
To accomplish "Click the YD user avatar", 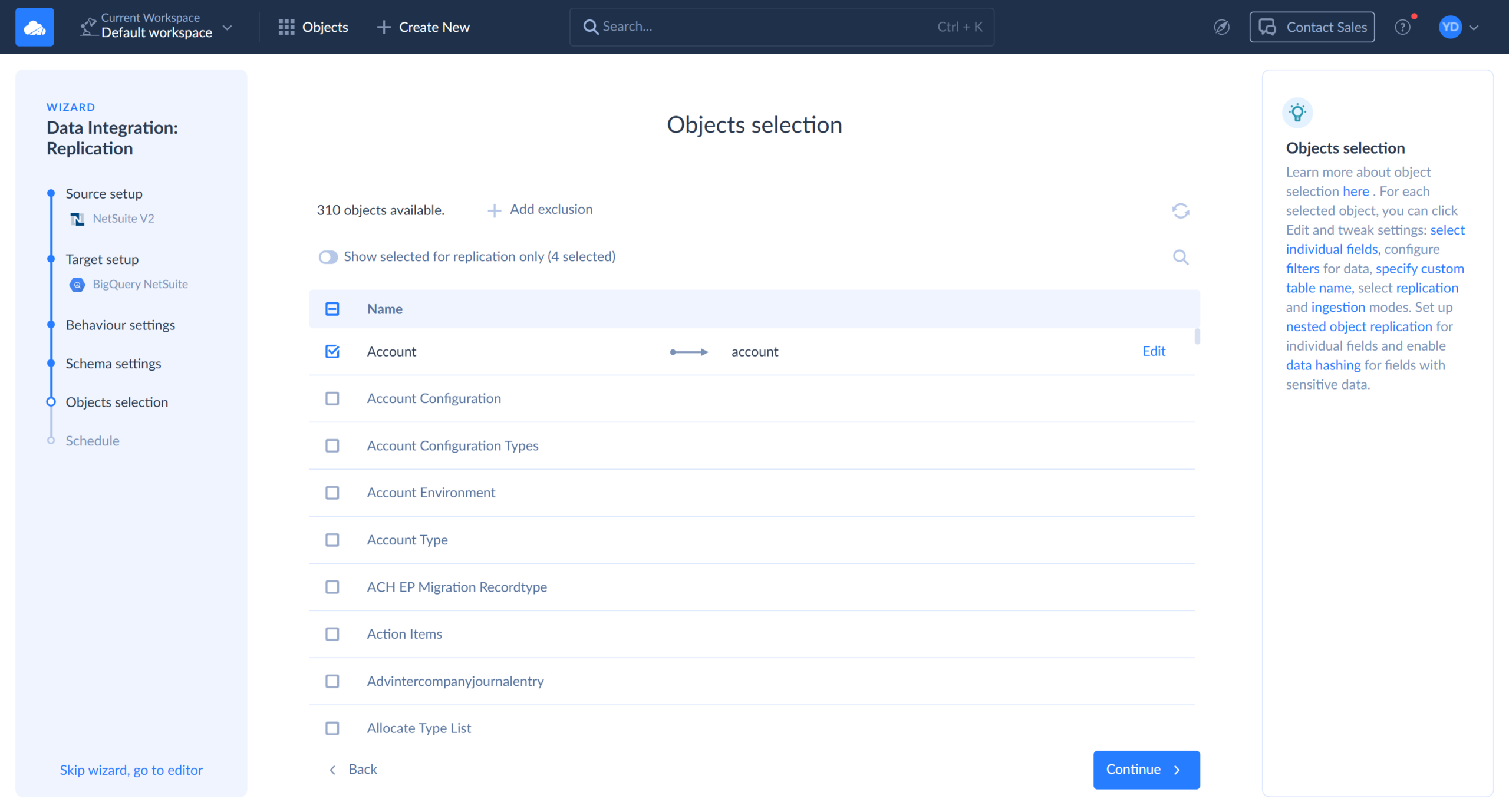I will tap(1450, 27).
